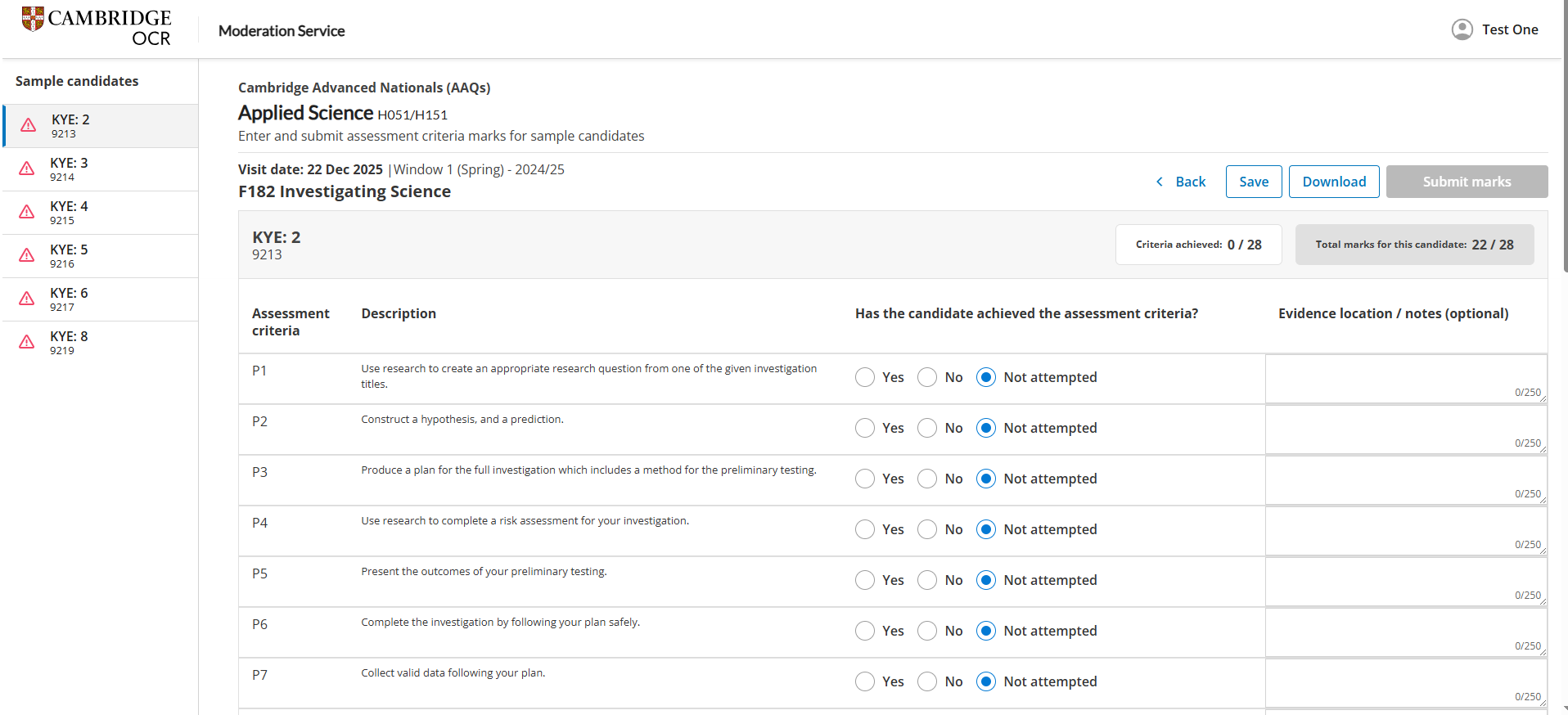Click warning icon beside KYE: 2
Screen dimensions: 1568x715
29,125
